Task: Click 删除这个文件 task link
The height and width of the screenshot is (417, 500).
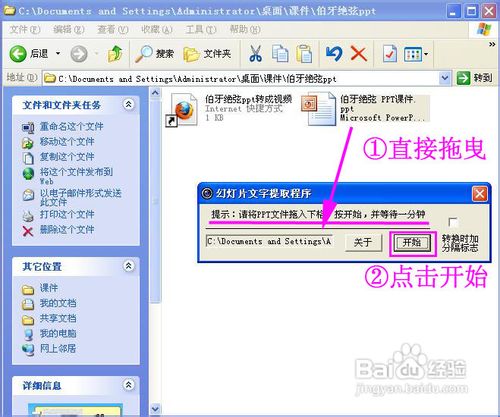Action: [x=67, y=229]
